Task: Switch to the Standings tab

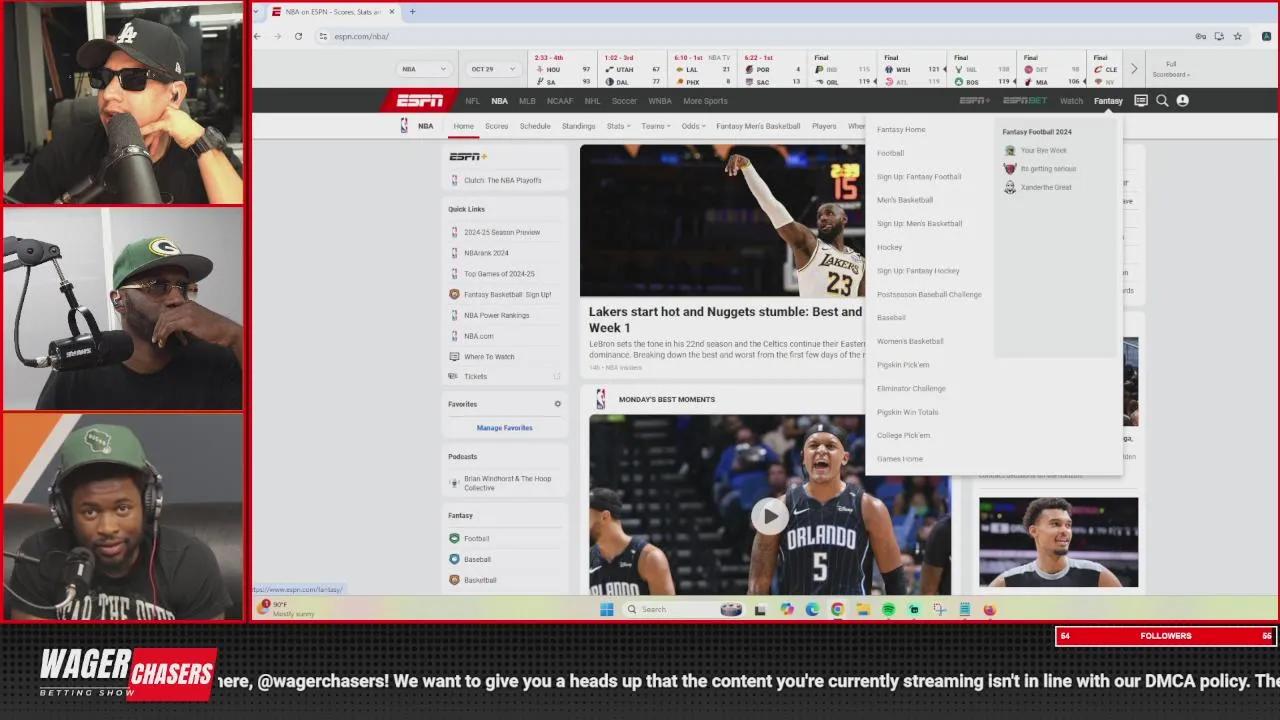Action: click(578, 126)
